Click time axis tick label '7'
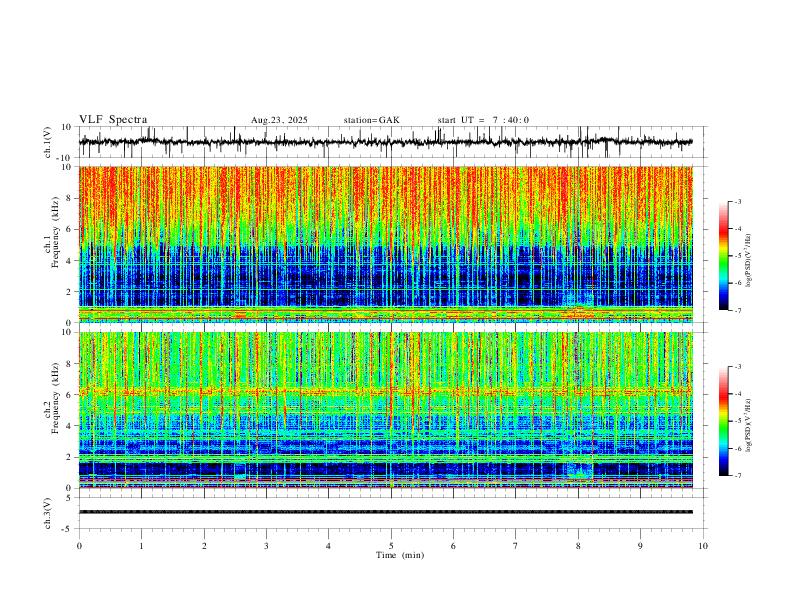 [516, 546]
